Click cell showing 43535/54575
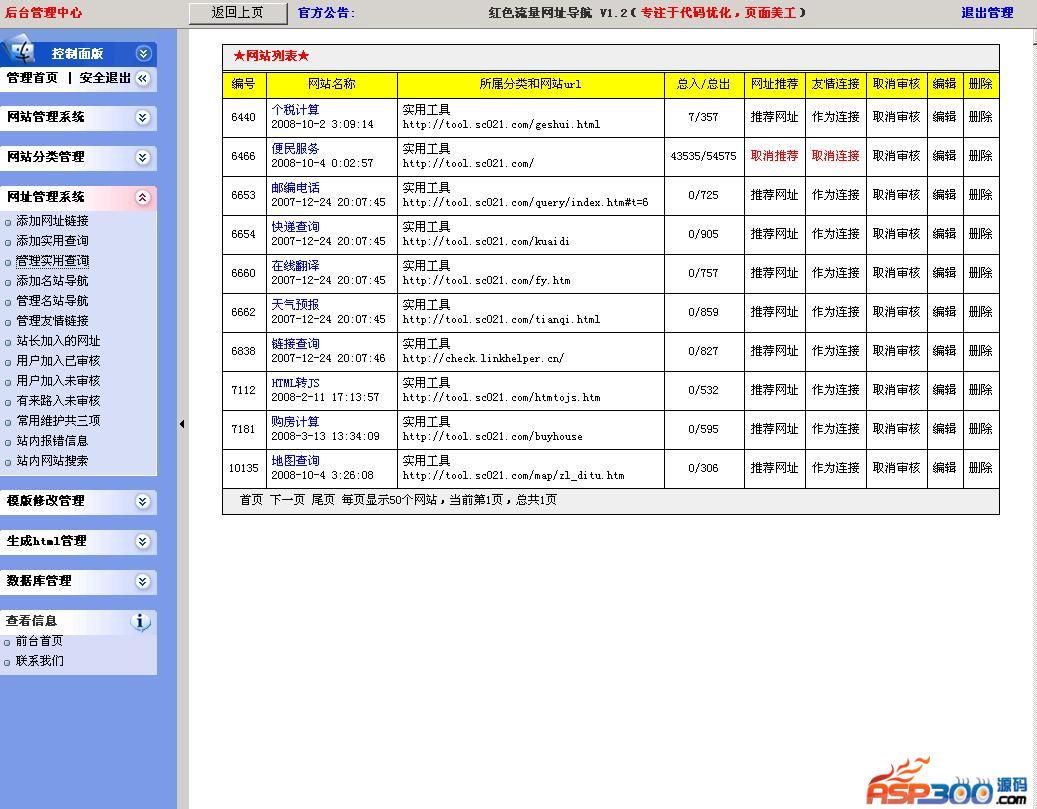This screenshot has height=809, width=1037. [x=703, y=156]
